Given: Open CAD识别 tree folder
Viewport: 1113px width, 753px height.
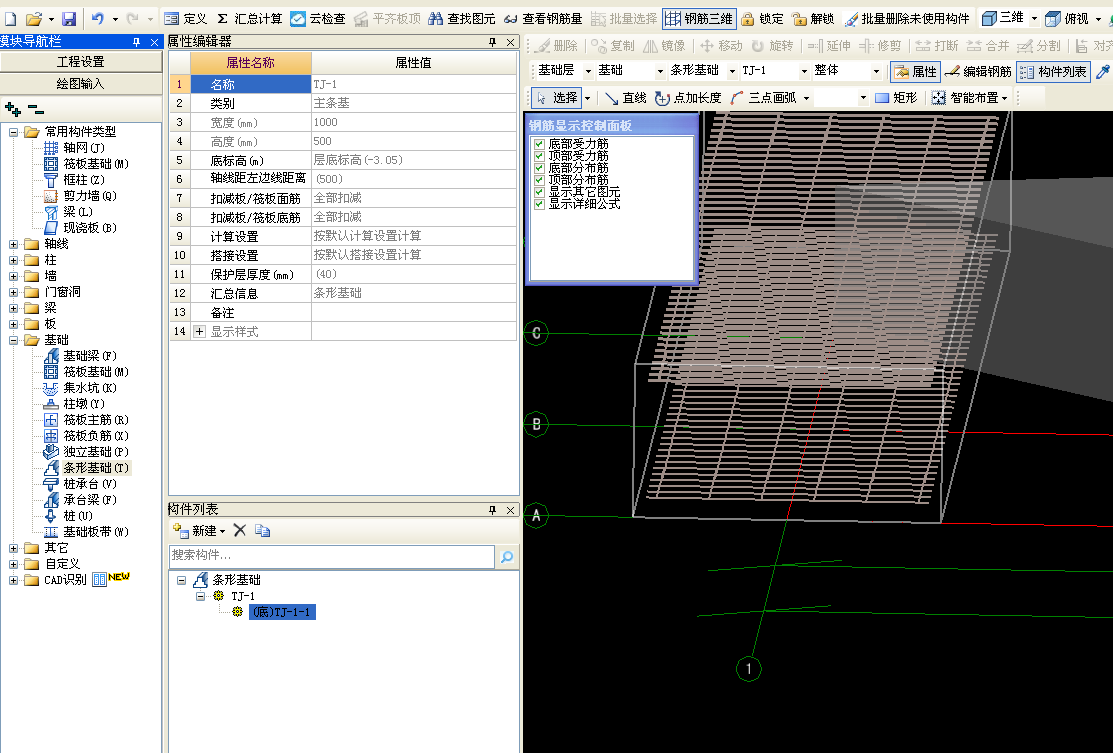Looking at the screenshot, I should pyautogui.click(x=65, y=580).
